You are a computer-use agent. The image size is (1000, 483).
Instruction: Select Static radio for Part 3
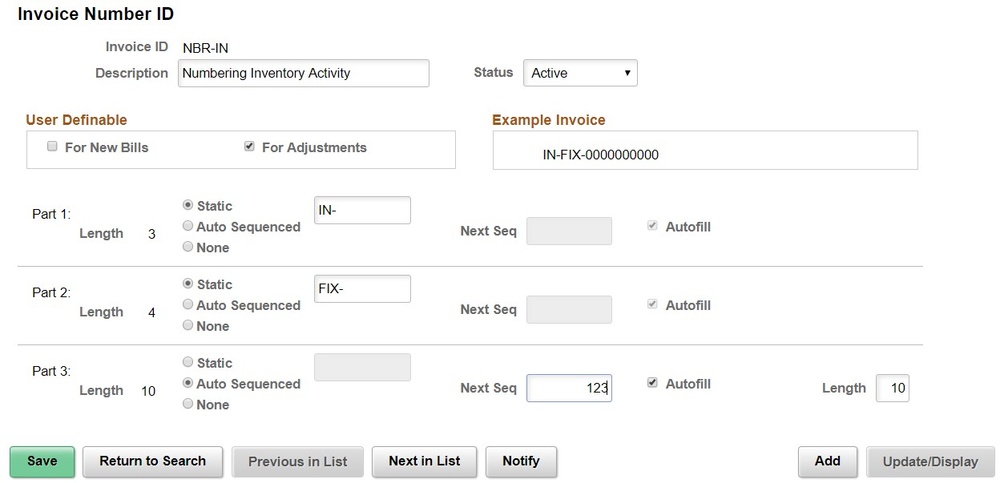[188, 362]
